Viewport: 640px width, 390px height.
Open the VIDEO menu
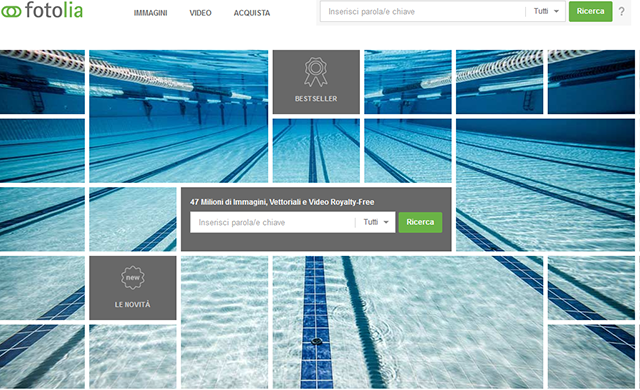pos(200,13)
